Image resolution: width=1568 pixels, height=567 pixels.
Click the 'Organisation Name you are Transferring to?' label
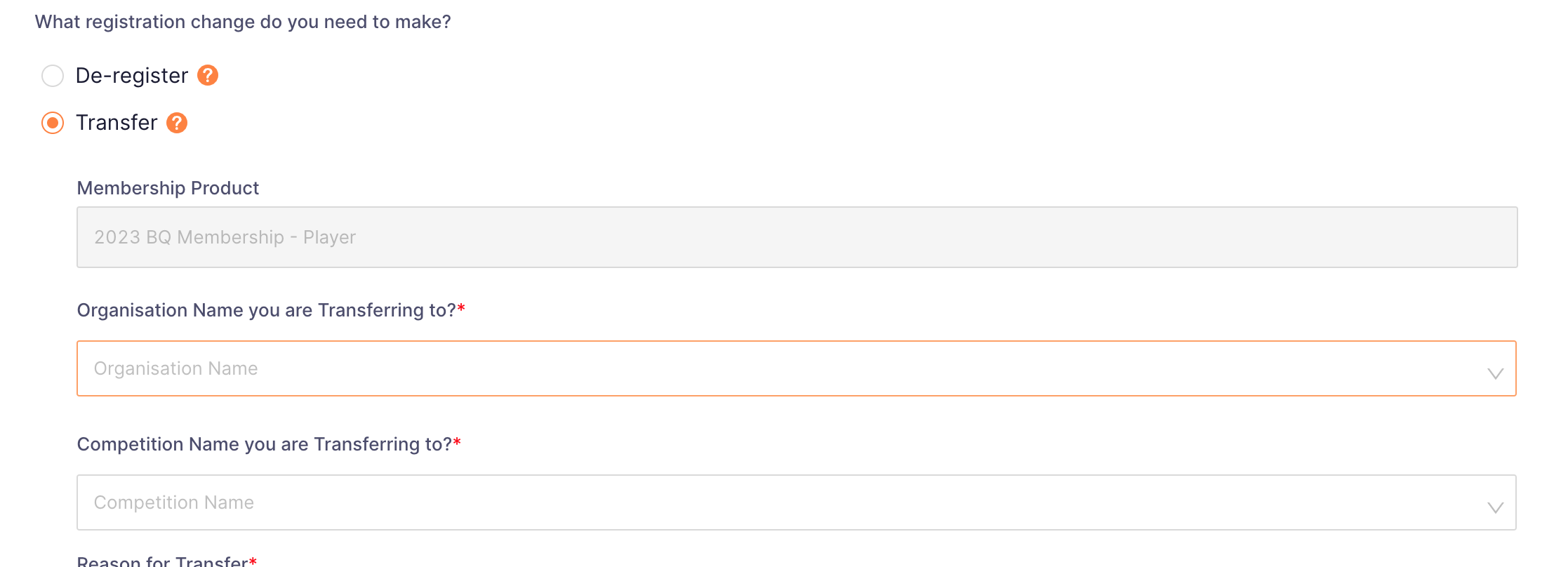pos(267,310)
